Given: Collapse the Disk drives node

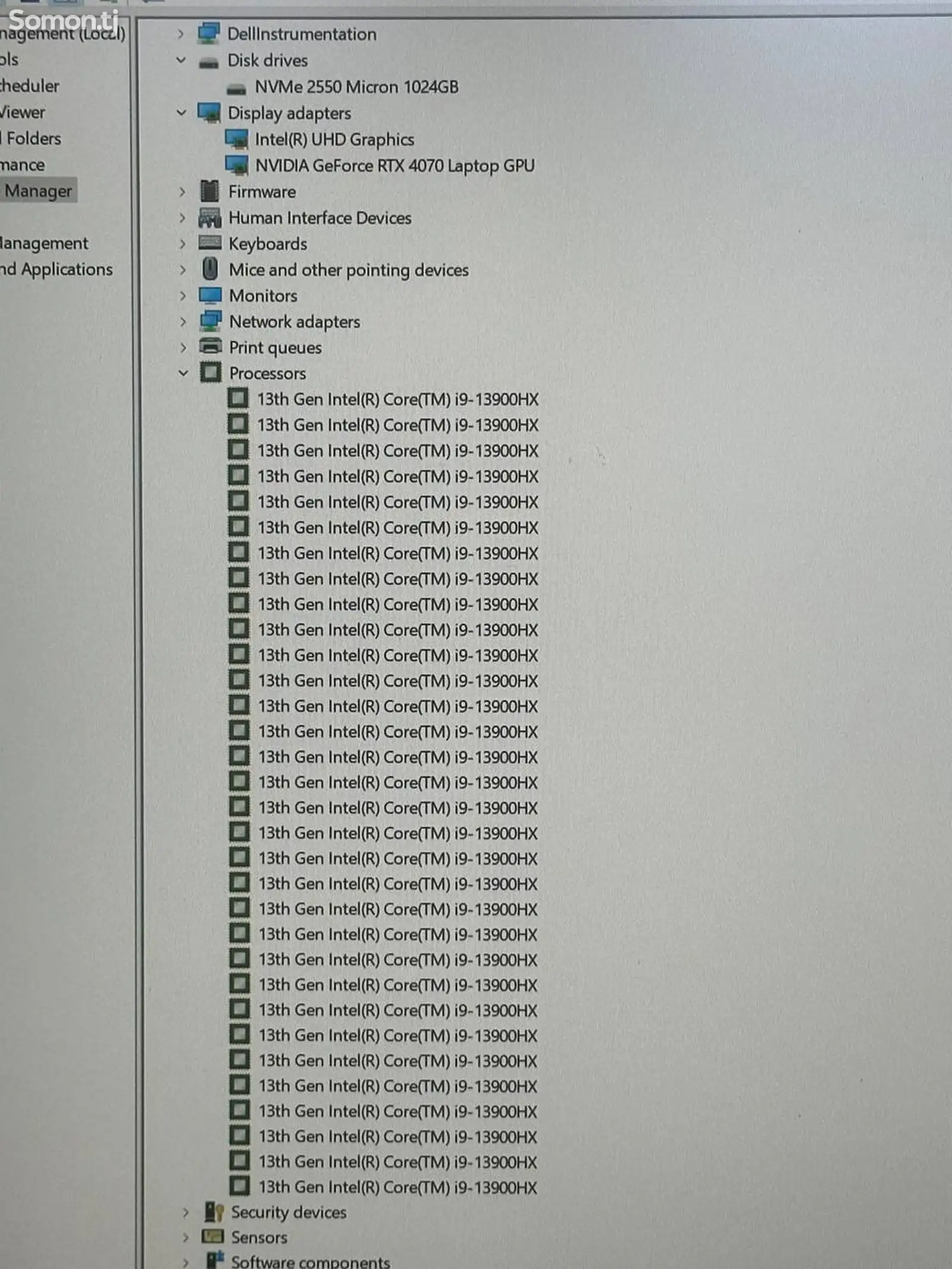Looking at the screenshot, I should 181,60.
